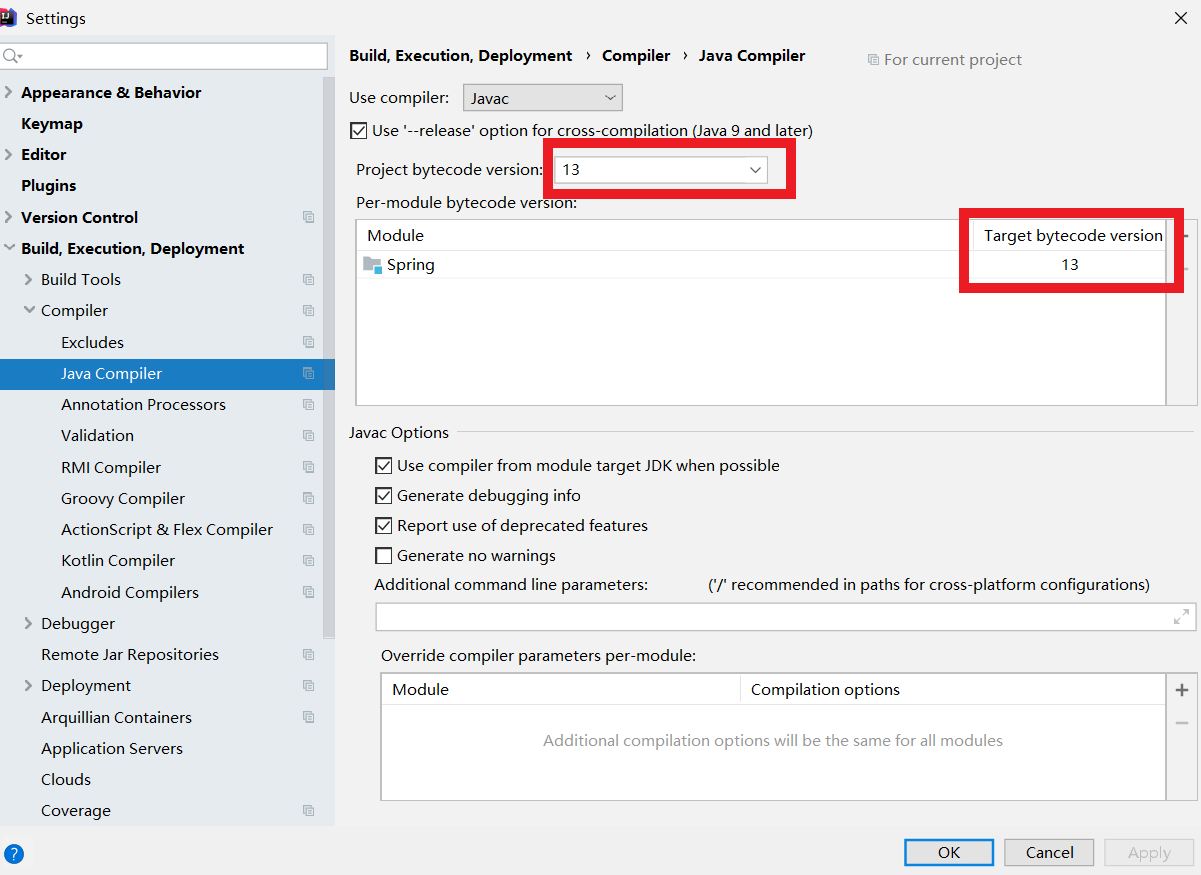Screen dimensions: 1201x875
Task: Click the search magnifier icon in settings
Action: [12, 56]
